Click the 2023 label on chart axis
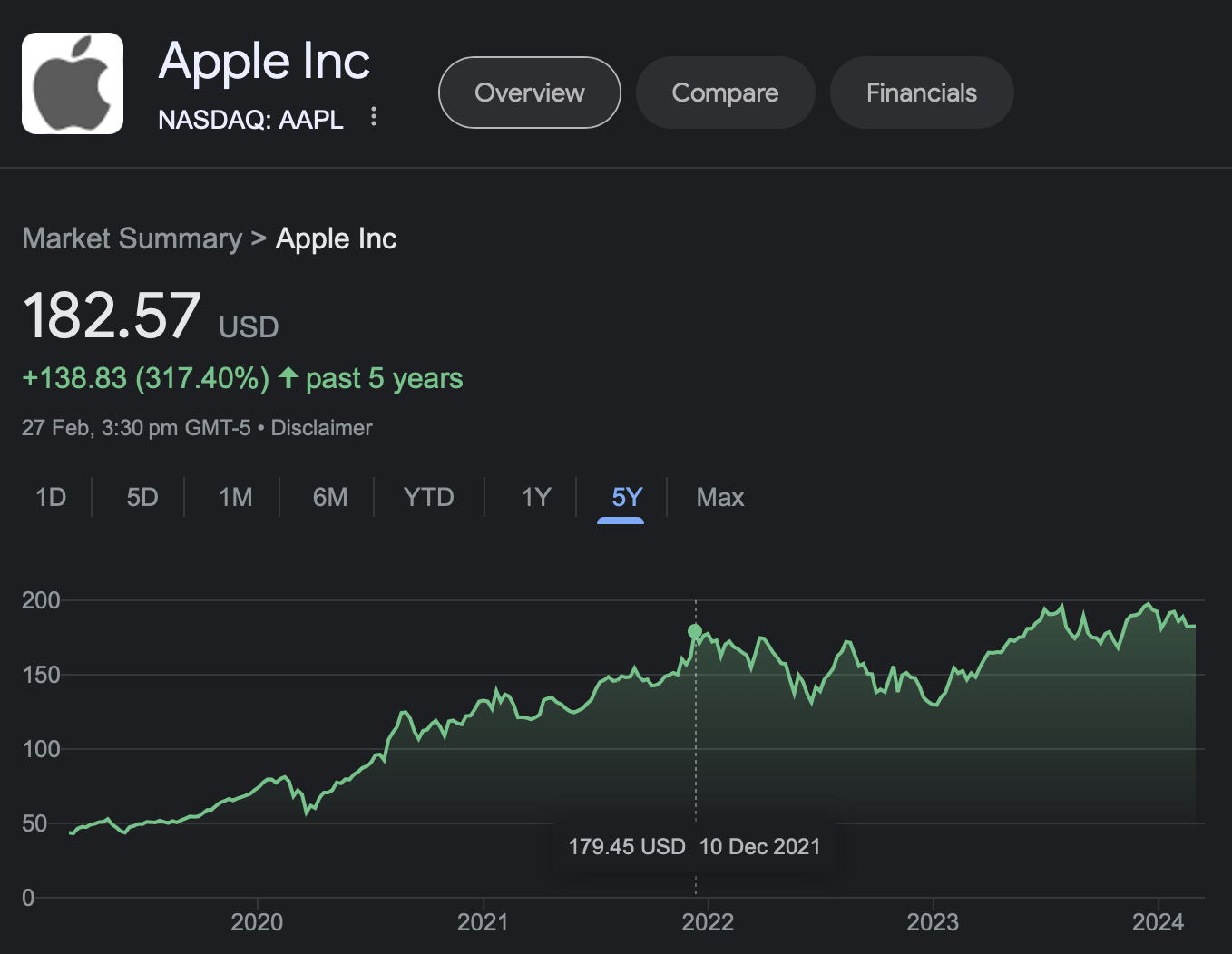 [x=933, y=922]
